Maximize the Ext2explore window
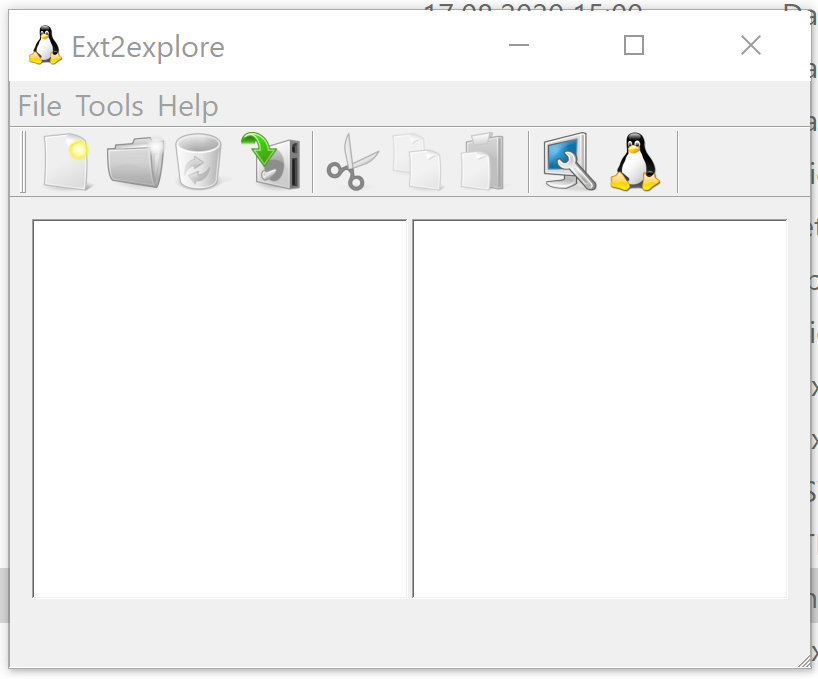 pos(633,45)
